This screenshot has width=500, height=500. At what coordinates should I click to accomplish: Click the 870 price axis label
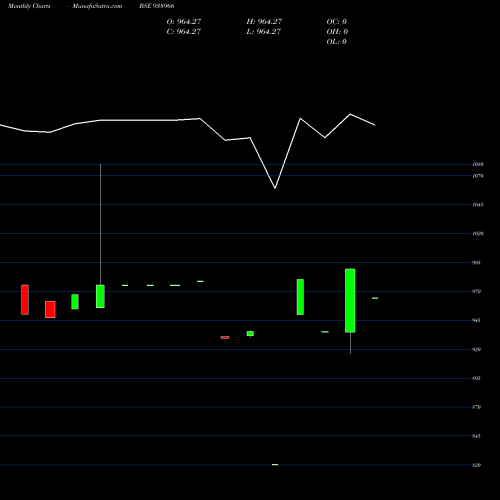[x=477, y=407]
